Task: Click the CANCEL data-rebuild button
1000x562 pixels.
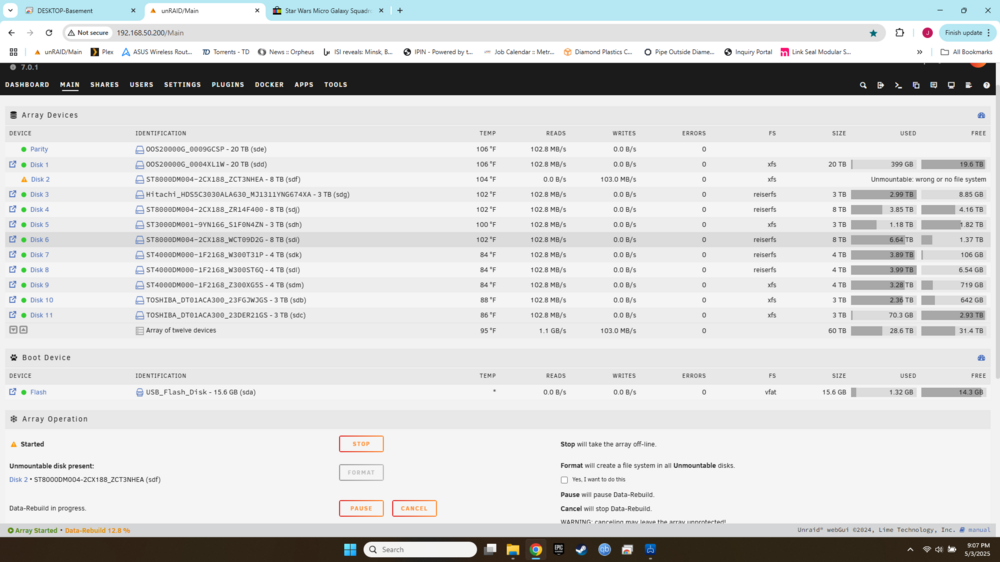Action: tap(414, 508)
